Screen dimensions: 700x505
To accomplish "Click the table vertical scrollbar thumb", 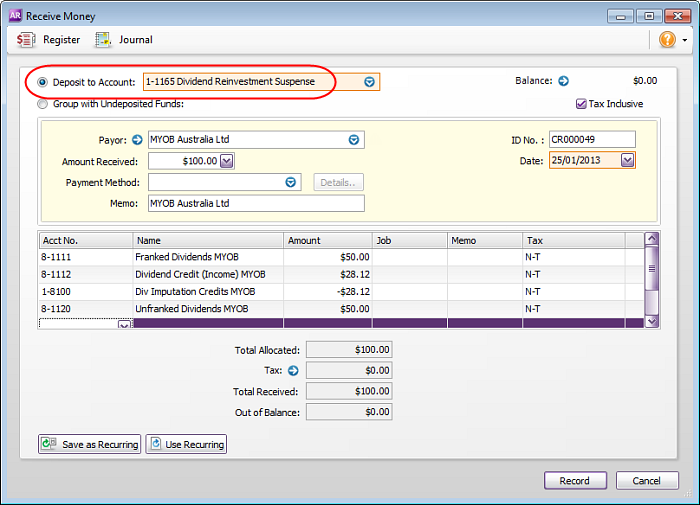I will tap(652, 268).
